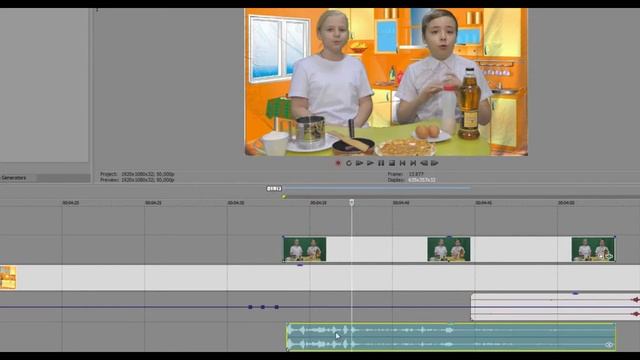The height and width of the screenshot is (360, 640).
Task: Step back with the Previous Frame button
Action: coord(424,163)
